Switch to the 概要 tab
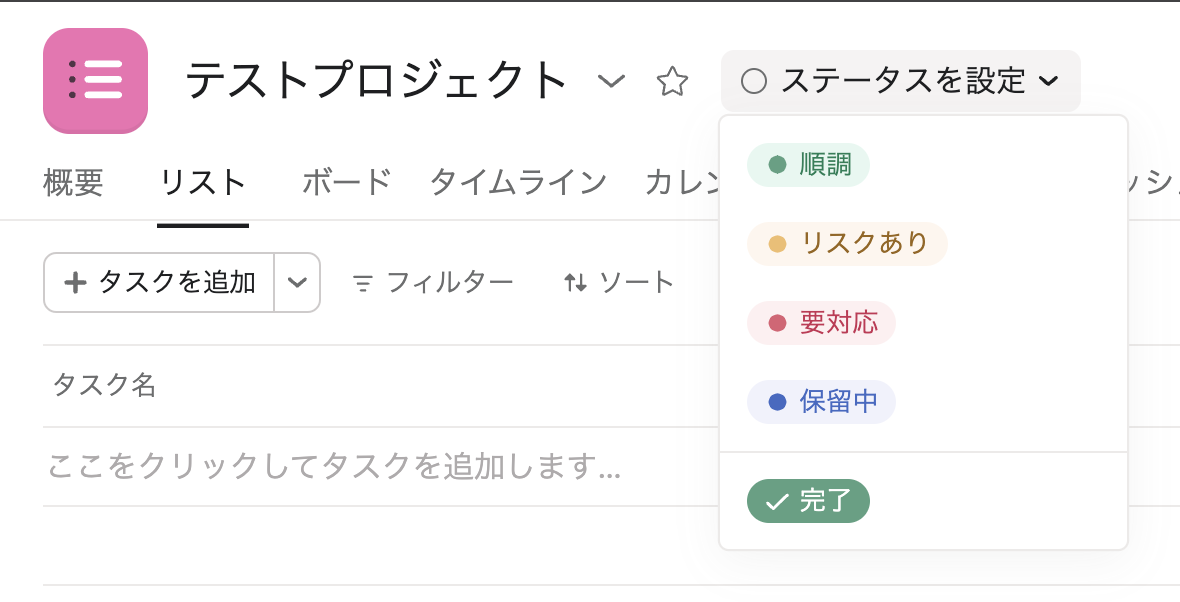The height and width of the screenshot is (602, 1180). 74,183
